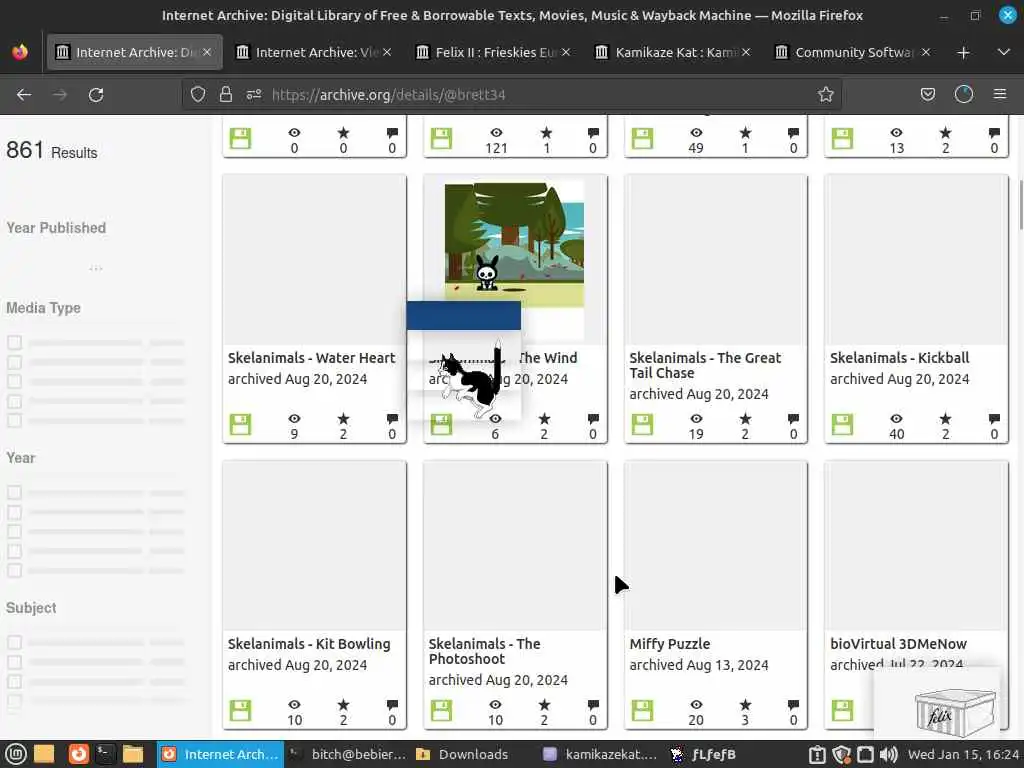
Task: Open the Miffy Puzzle title link
Action: [x=669, y=644]
